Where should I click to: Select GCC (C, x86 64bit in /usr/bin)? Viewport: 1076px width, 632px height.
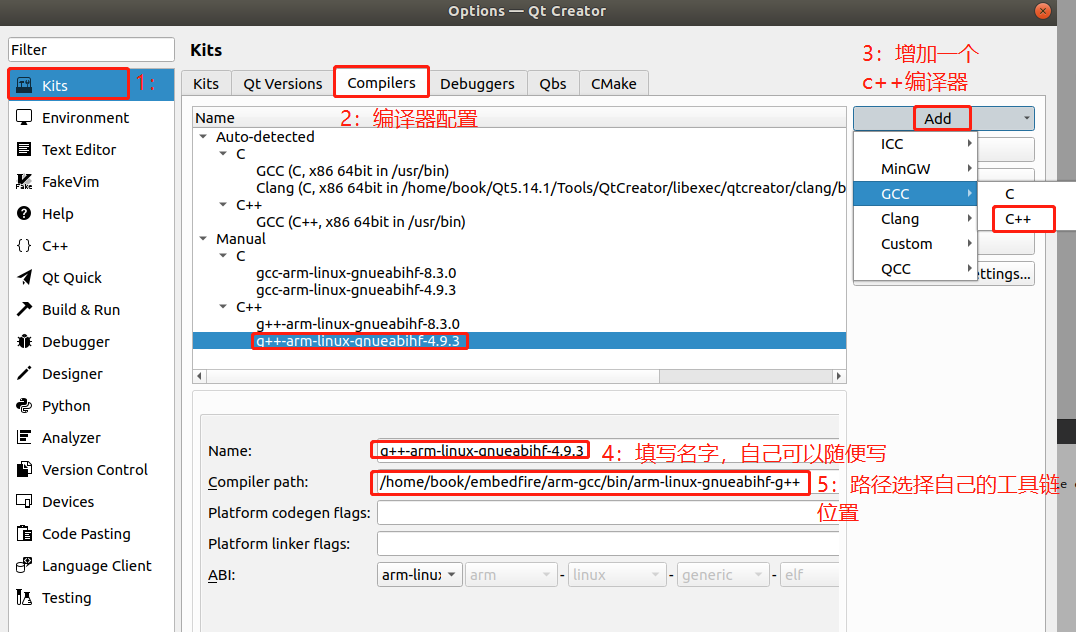353,171
